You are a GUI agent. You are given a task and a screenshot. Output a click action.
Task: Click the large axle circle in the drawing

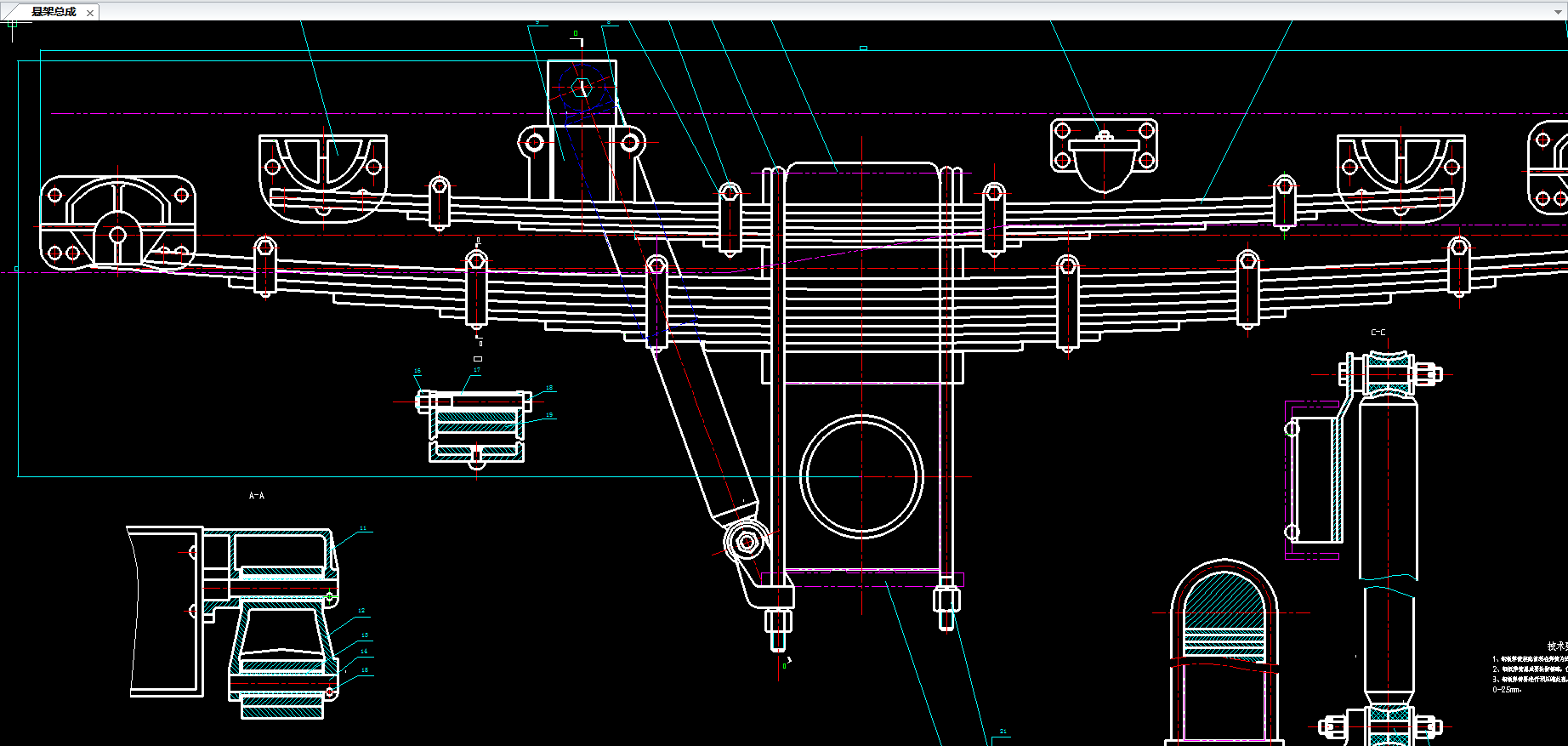861,476
